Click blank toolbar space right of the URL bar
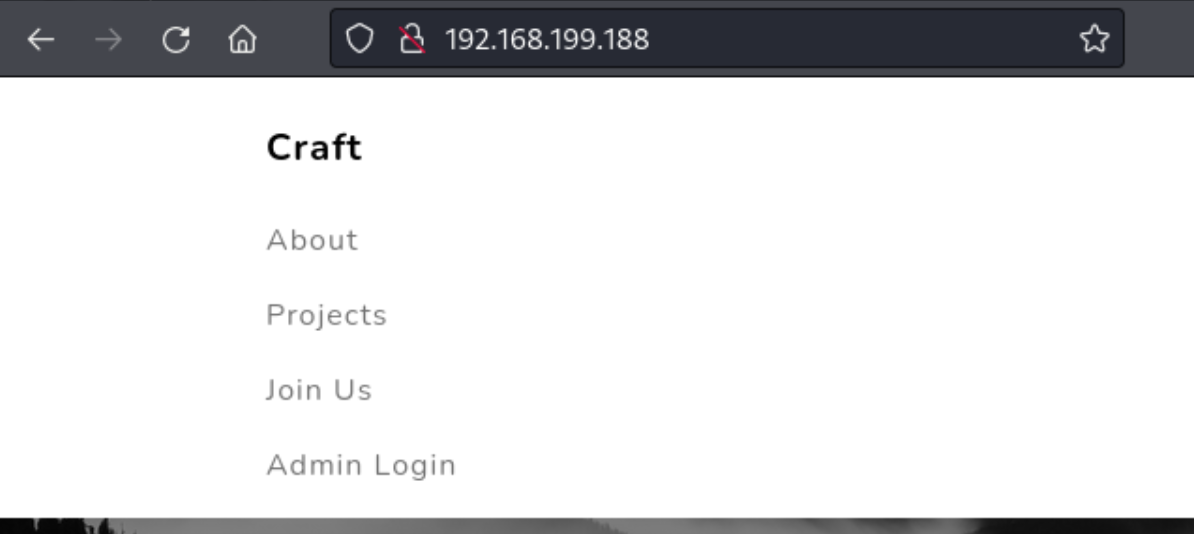The image size is (1194, 534). (1159, 38)
